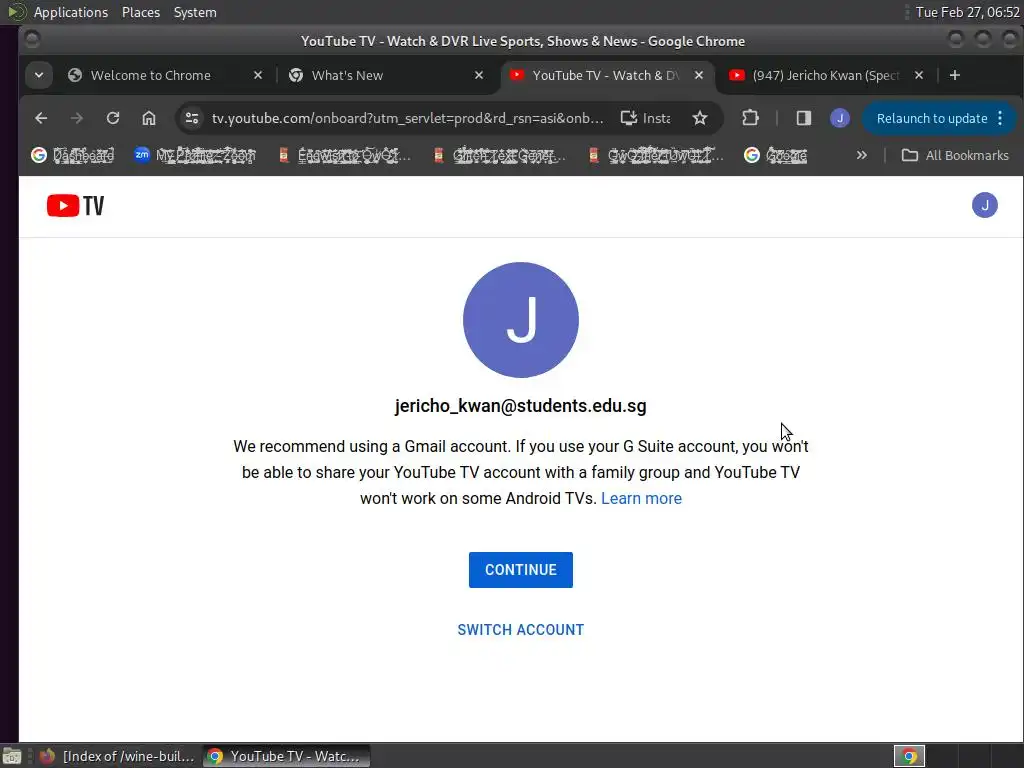Open Chrome profile J avatar
This screenshot has width=1024, height=768.
click(840, 118)
